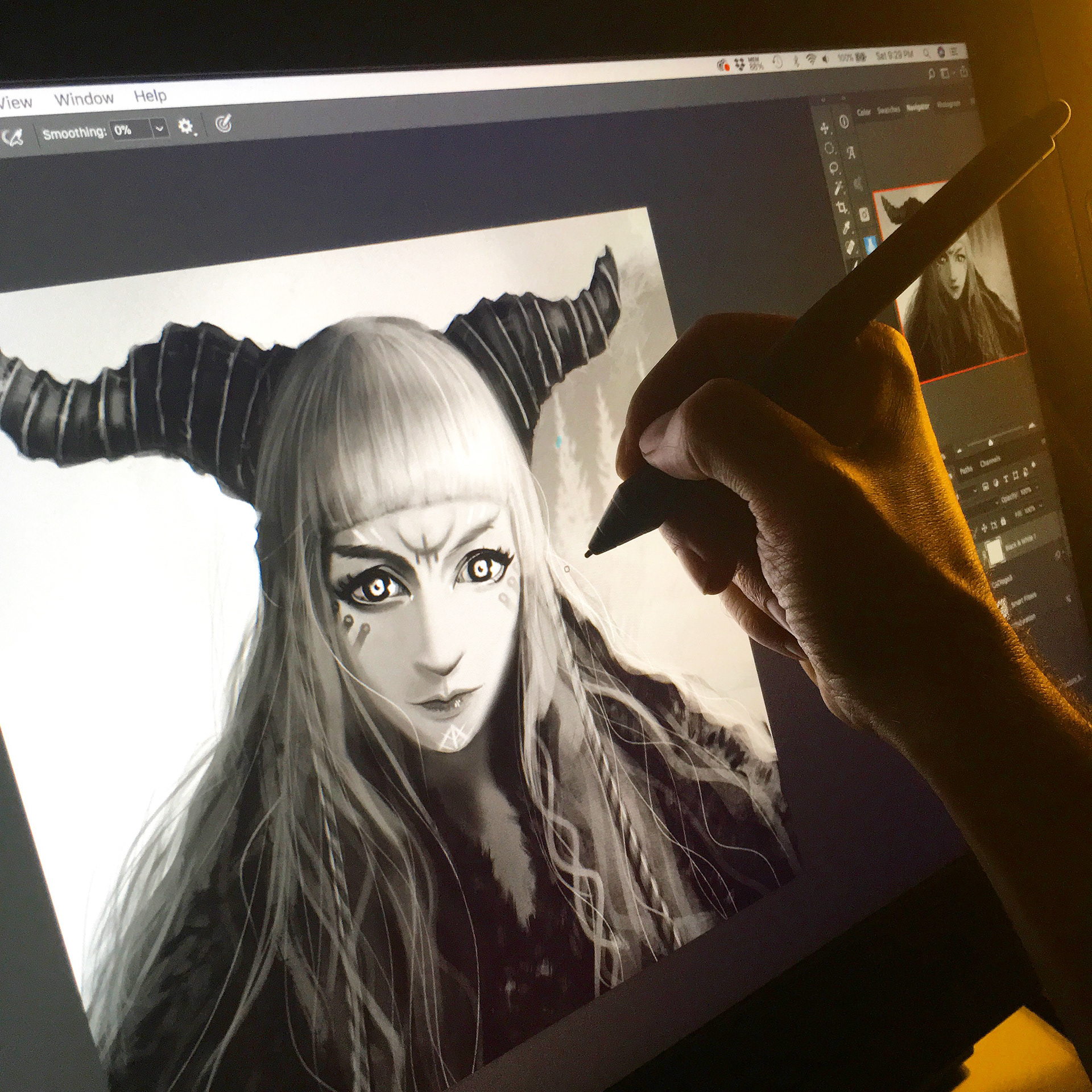Click the Navigator zoom slider handle
Viewport: 1092px width, 1092px height.
pyautogui.click(x=991, y=442)
